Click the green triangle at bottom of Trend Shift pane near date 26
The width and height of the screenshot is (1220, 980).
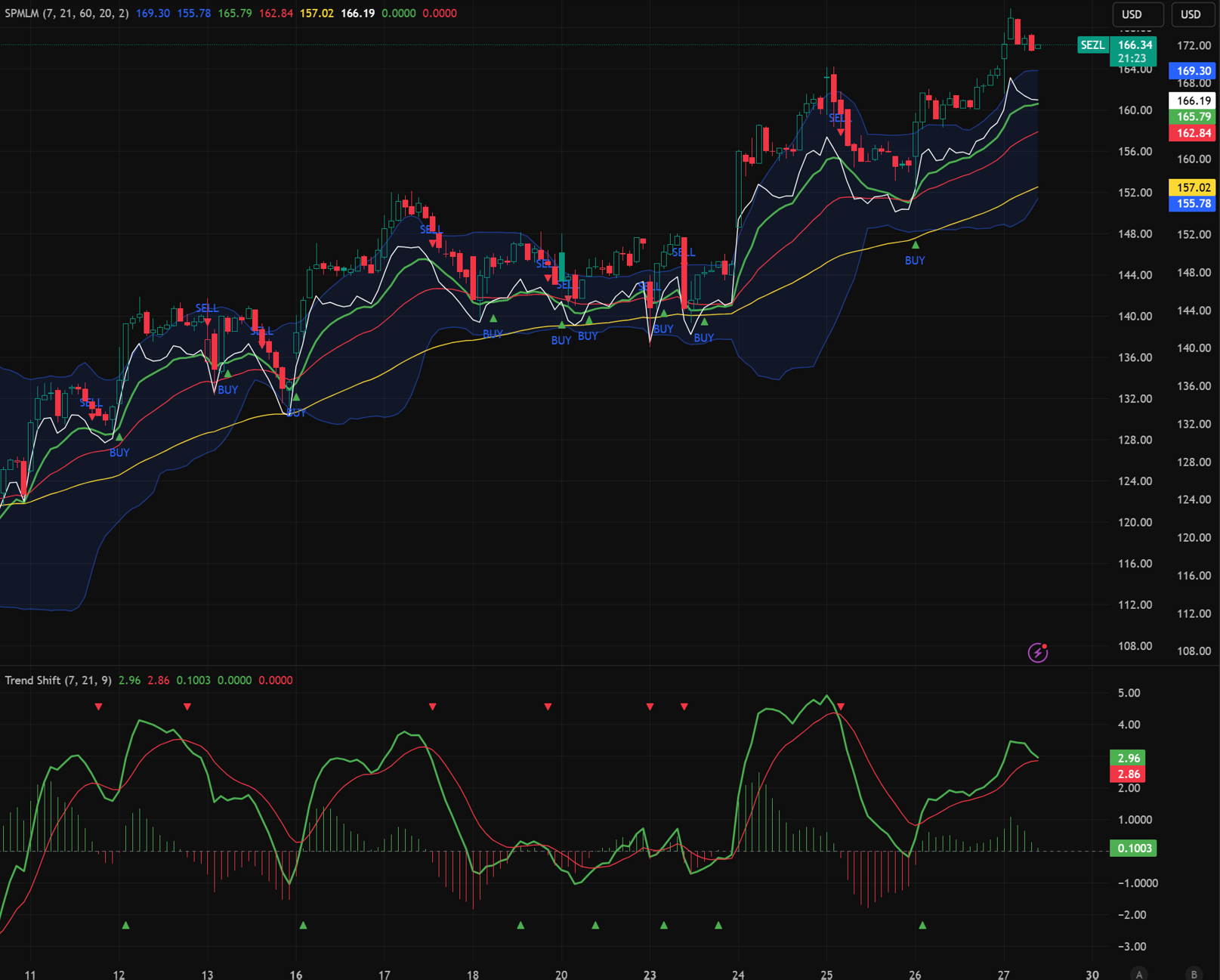click(922, 925)
